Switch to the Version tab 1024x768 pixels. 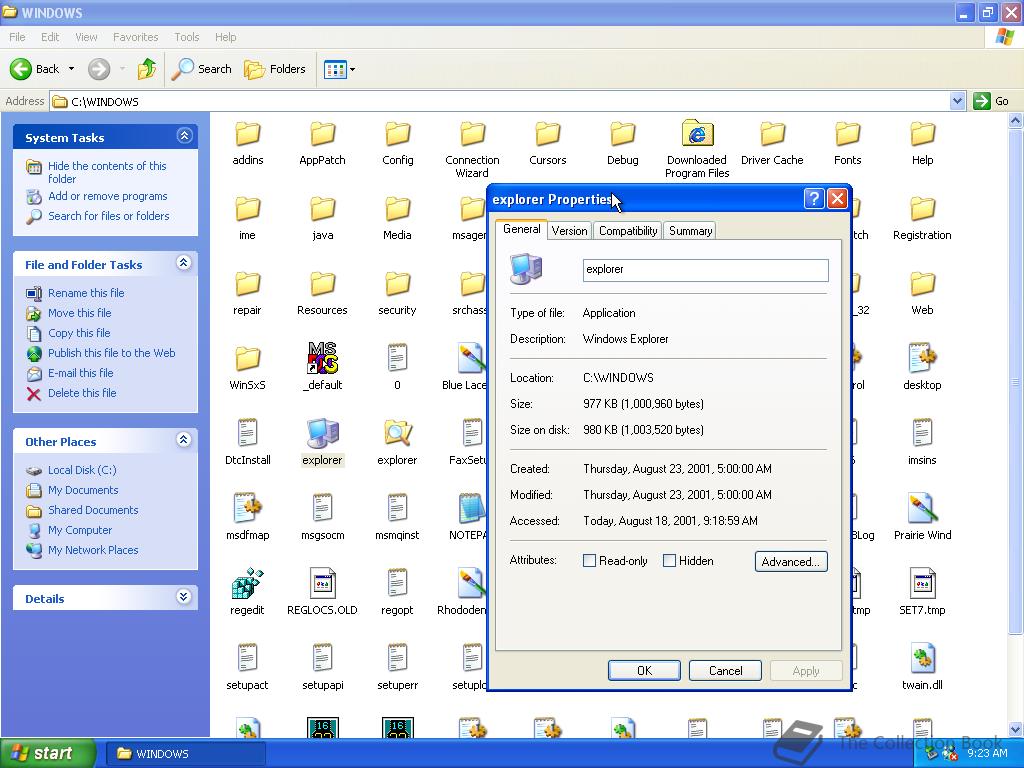[569, 231]
